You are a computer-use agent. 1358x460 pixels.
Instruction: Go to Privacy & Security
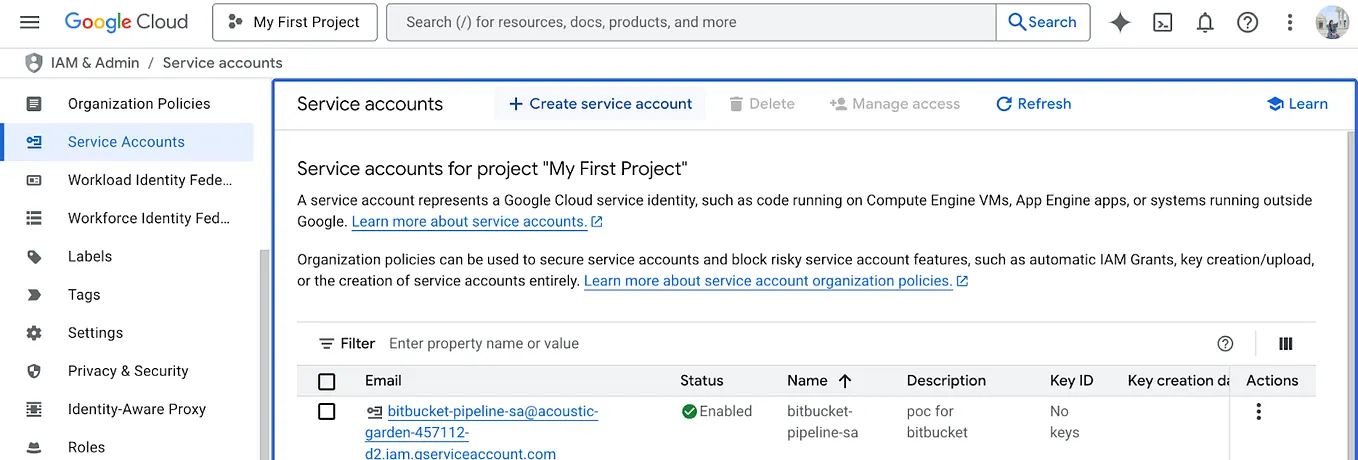coord(127,371)
